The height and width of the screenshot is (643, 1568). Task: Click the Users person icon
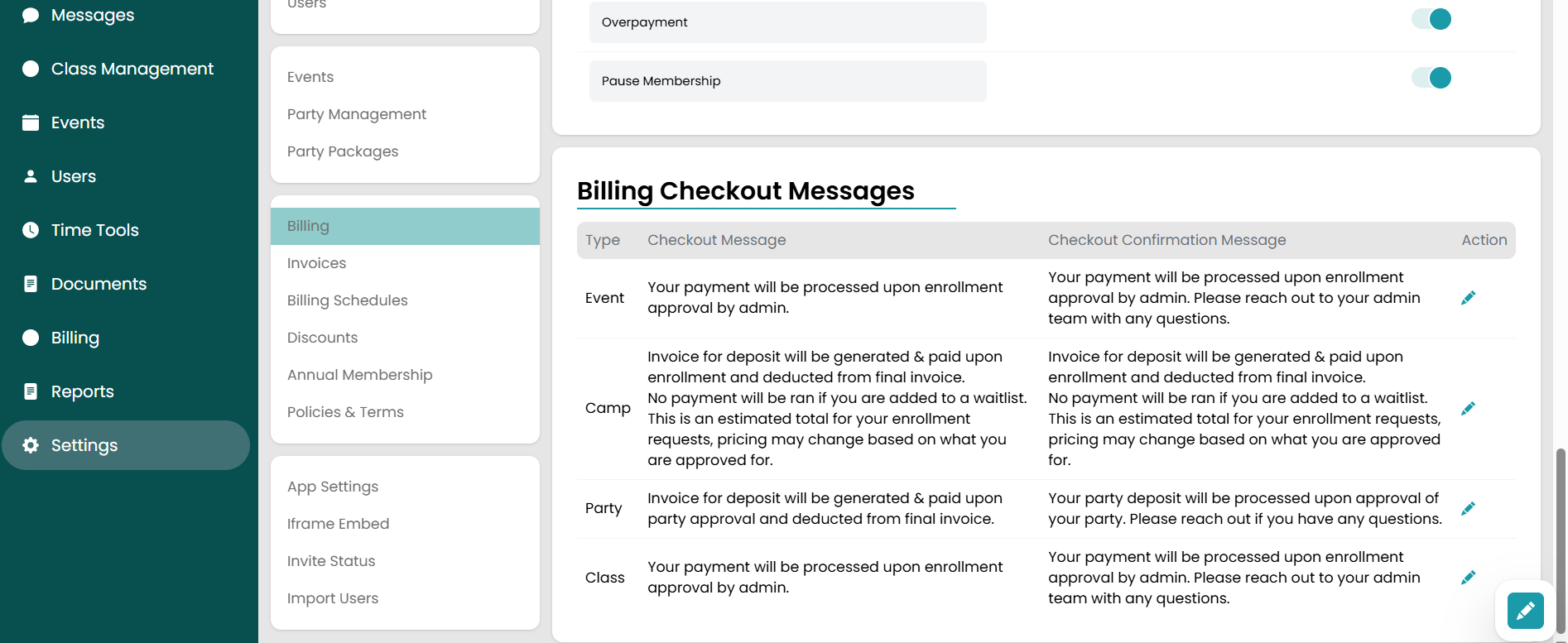pos(31,176)
